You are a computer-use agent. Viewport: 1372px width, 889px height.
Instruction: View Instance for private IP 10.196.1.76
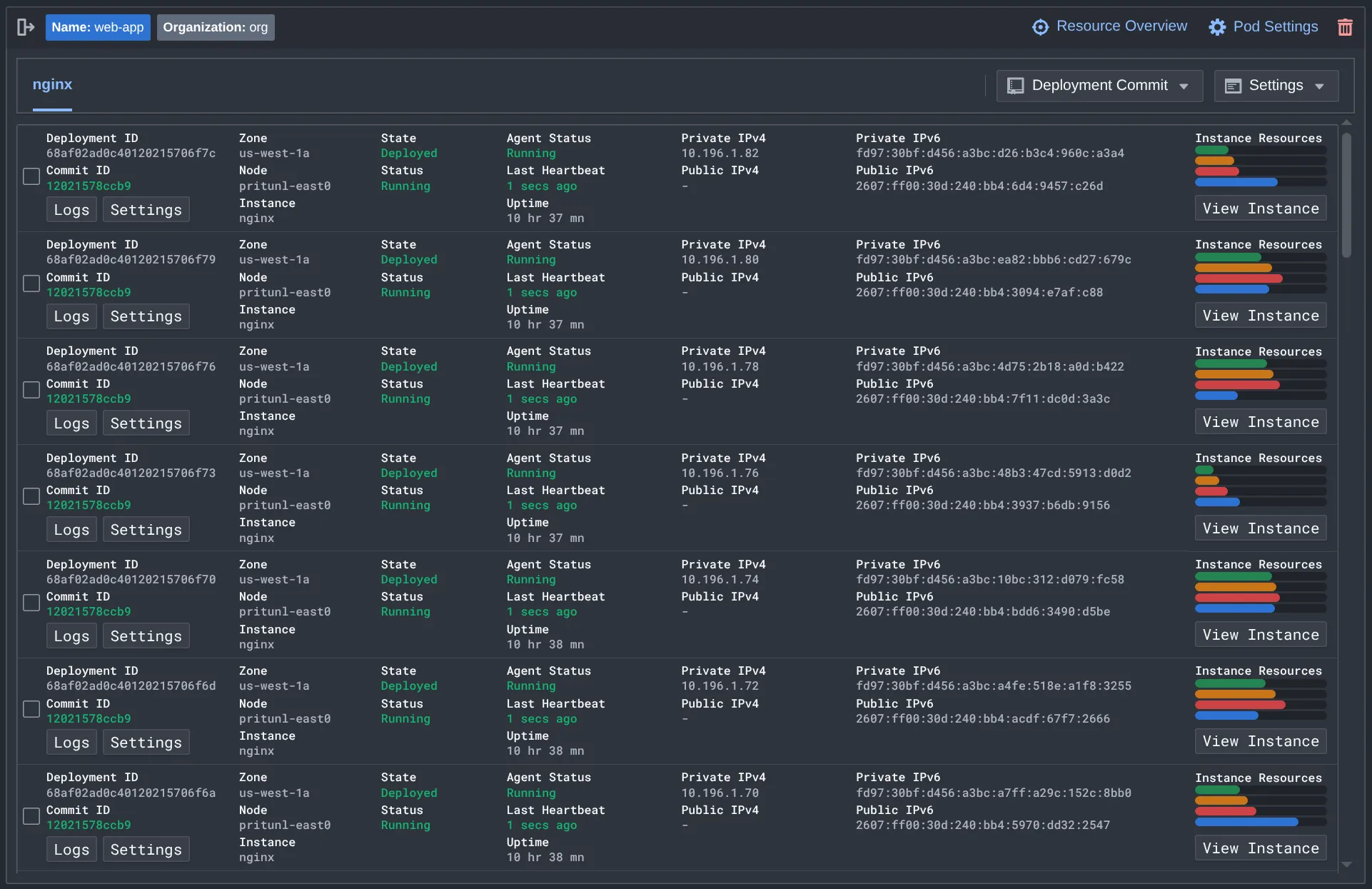pos(1260,528)
